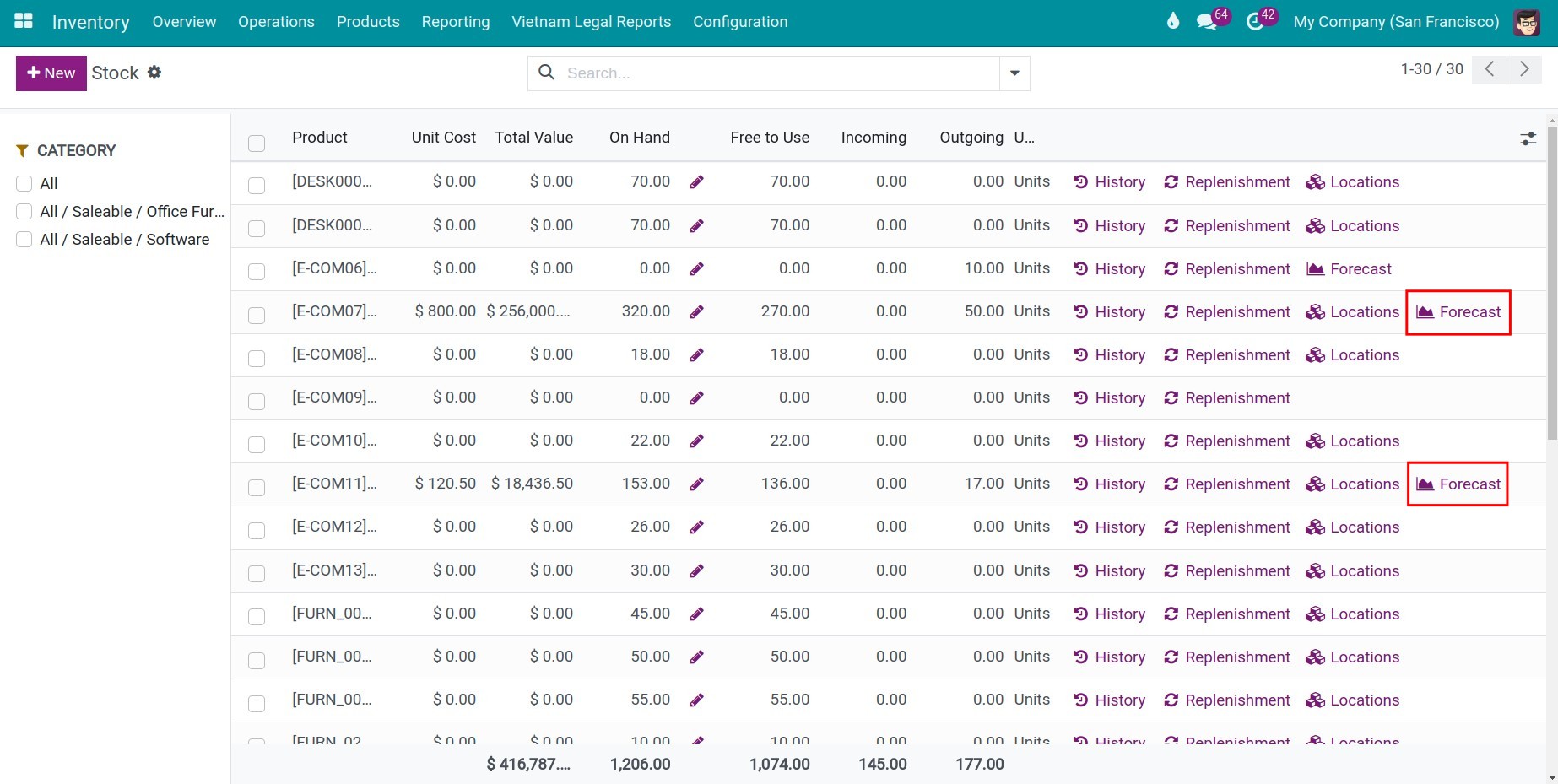Open the apps grid home menu
Viewport: 1558px width, 784px height.
24,21
